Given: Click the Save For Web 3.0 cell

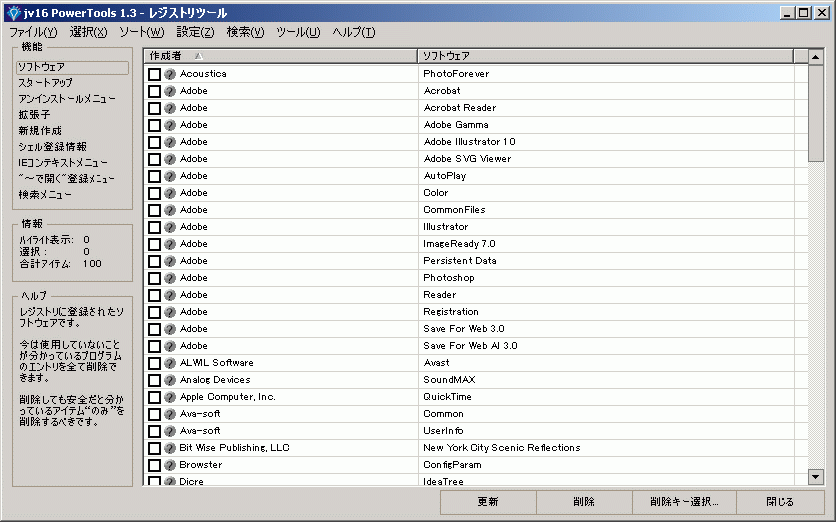Looking at the screenshot, I should (606, 329).
